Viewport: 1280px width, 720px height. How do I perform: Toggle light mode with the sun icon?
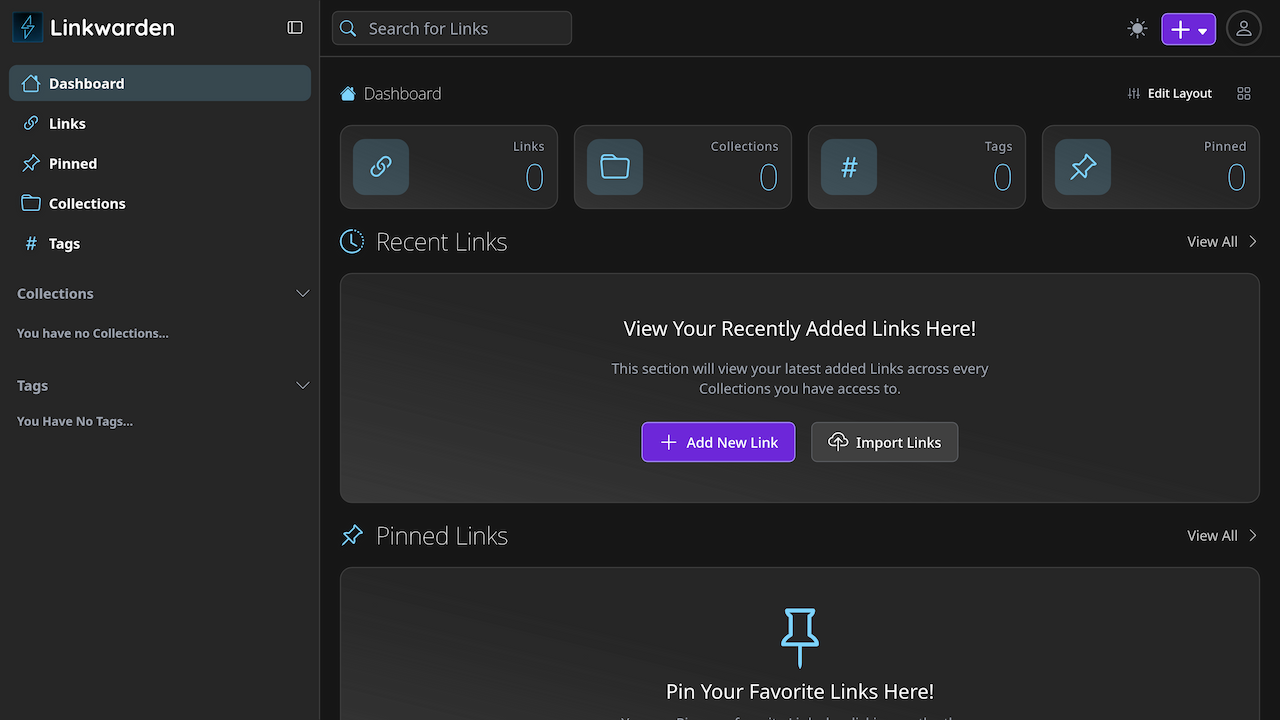point(1137,28)
